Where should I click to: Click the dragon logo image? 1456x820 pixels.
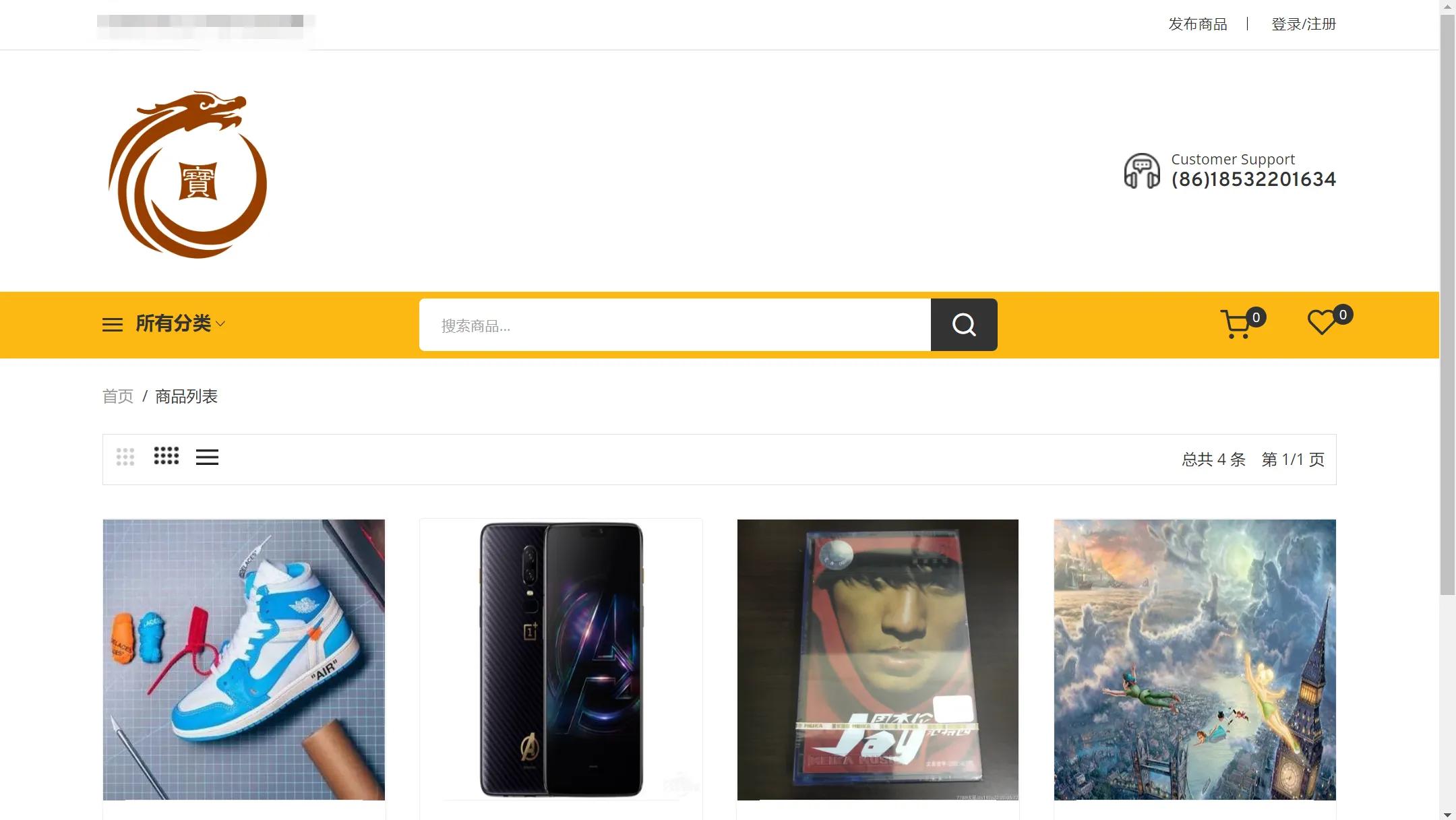click(187, 174)
